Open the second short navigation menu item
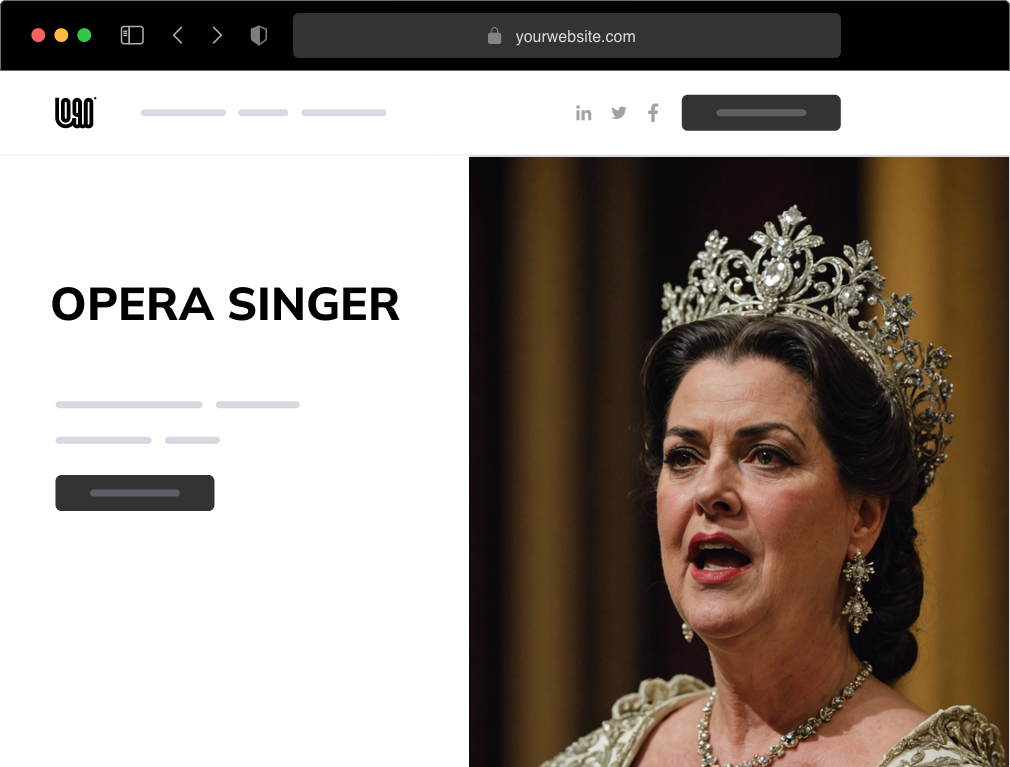 tap(263, 113)
